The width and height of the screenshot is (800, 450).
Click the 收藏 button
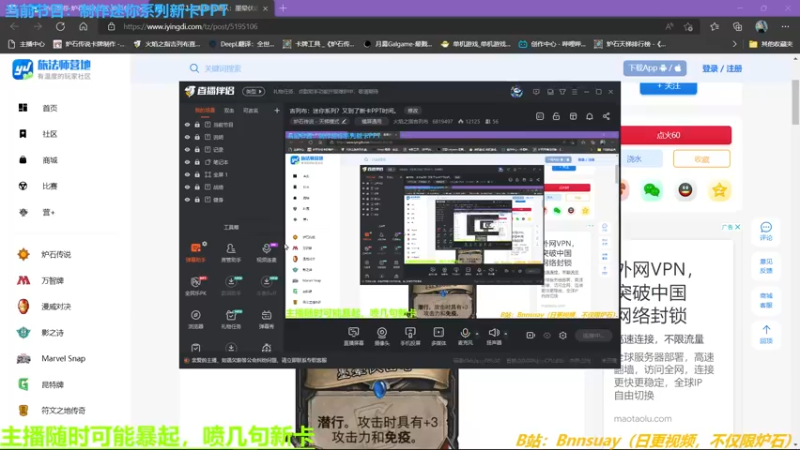point(702,159)
